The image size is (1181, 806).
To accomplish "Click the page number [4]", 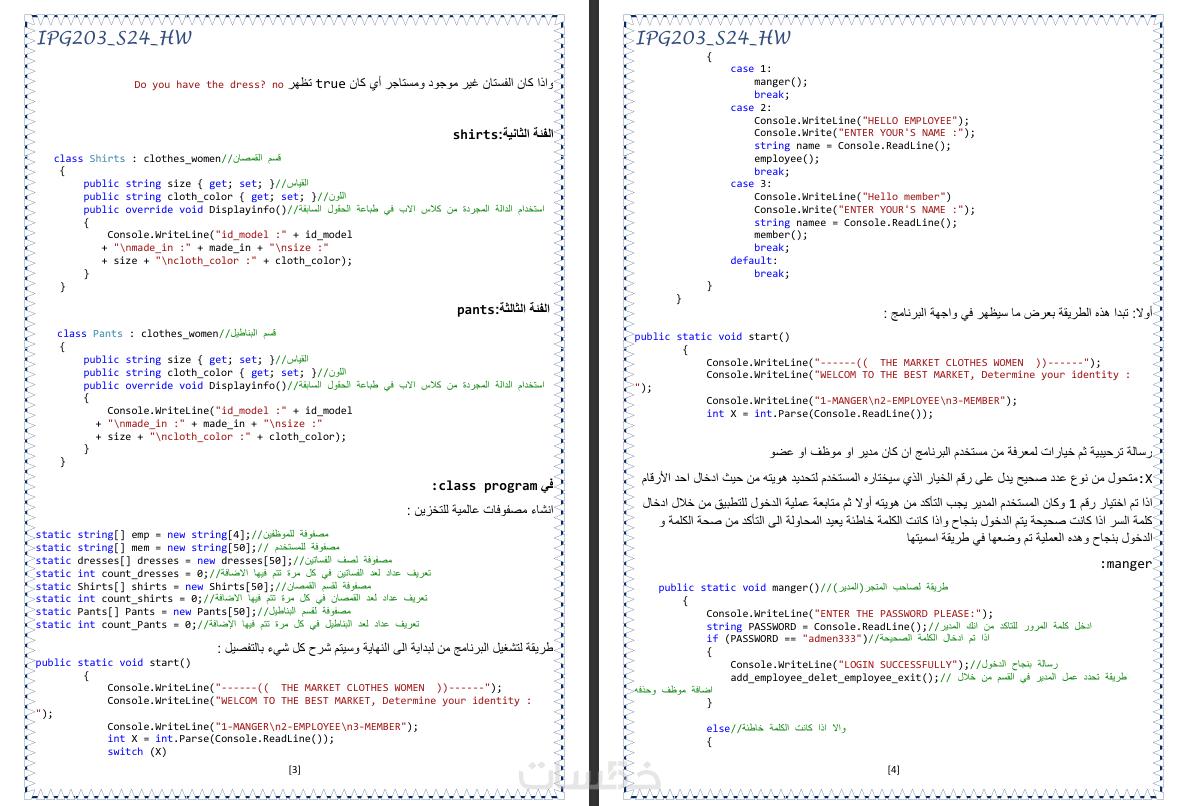I will coord(893,770).
